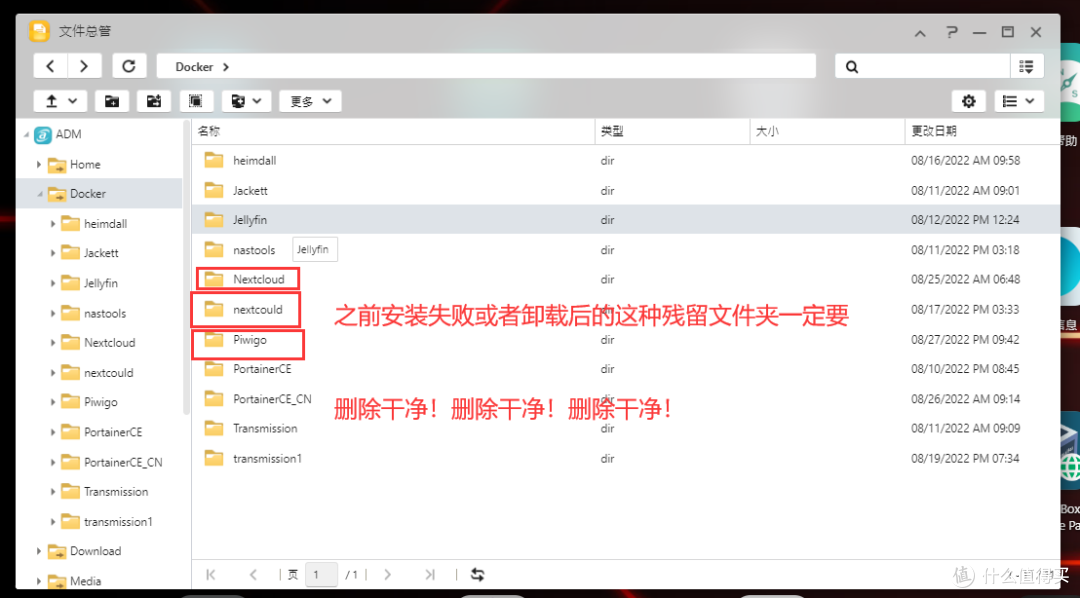Go to the previous page

coord(253,575)
